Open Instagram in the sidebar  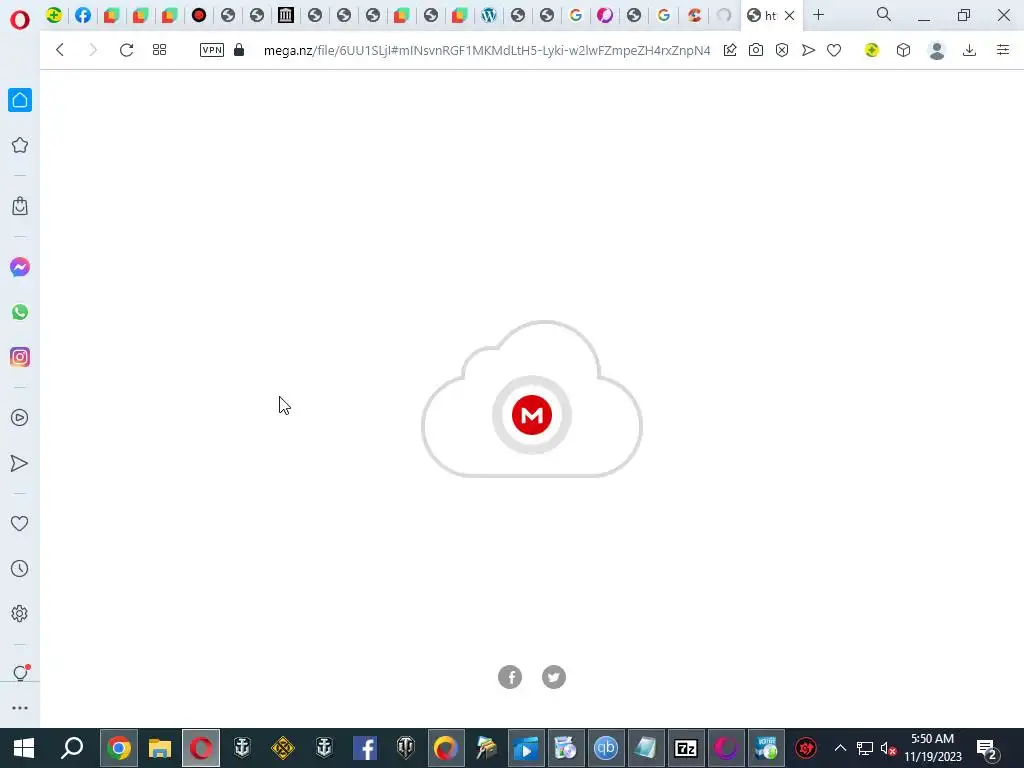click(20, 357)
